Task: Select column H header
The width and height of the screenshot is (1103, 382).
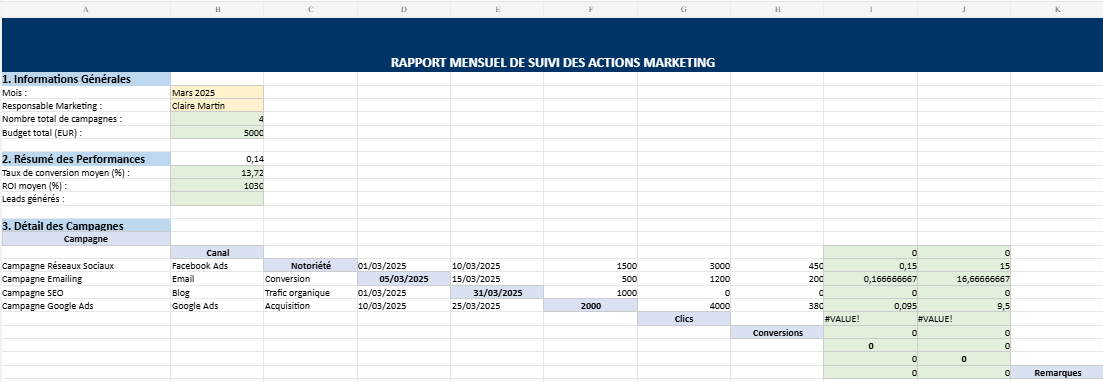Action: (777, 9)
